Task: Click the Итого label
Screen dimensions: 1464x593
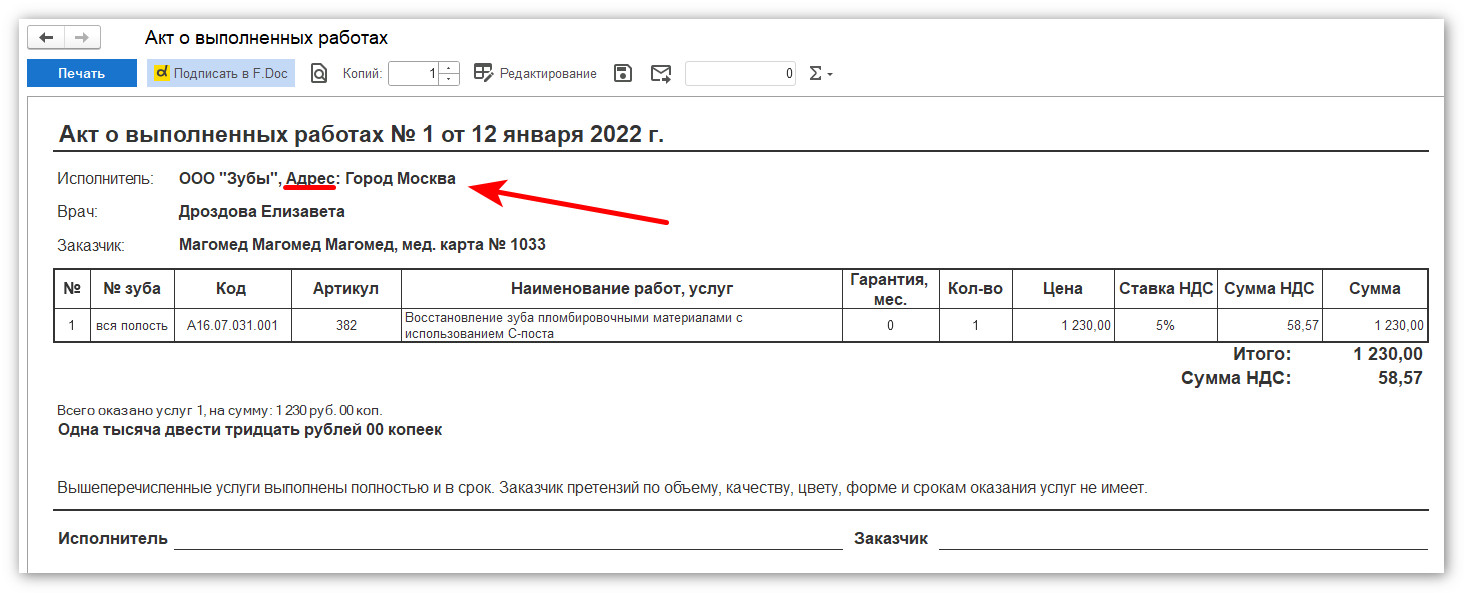Action: click(x=1261, y=354)
